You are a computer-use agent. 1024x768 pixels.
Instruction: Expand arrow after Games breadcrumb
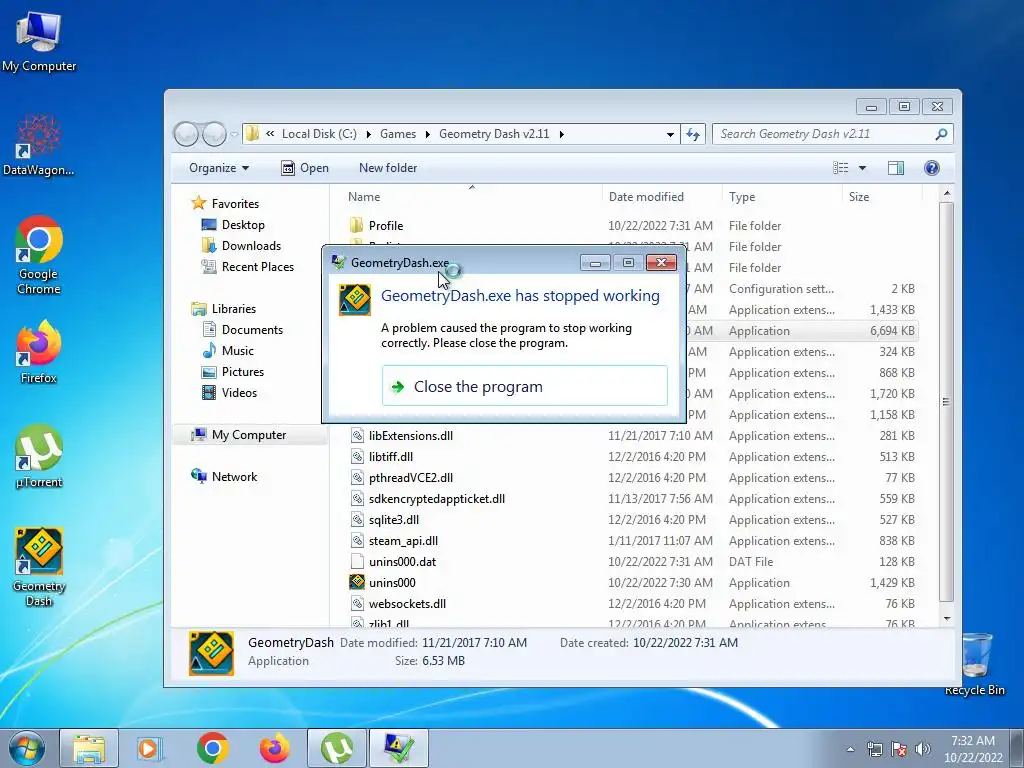tap(428, 134)
